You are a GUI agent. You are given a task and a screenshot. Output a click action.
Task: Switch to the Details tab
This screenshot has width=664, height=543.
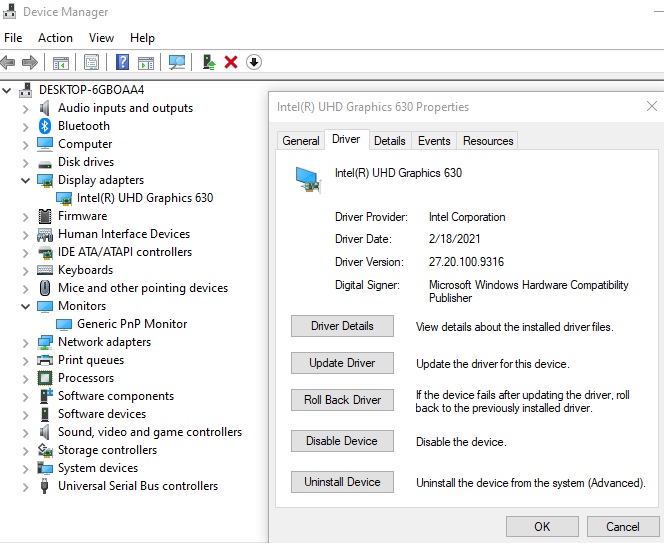(390, 141)
